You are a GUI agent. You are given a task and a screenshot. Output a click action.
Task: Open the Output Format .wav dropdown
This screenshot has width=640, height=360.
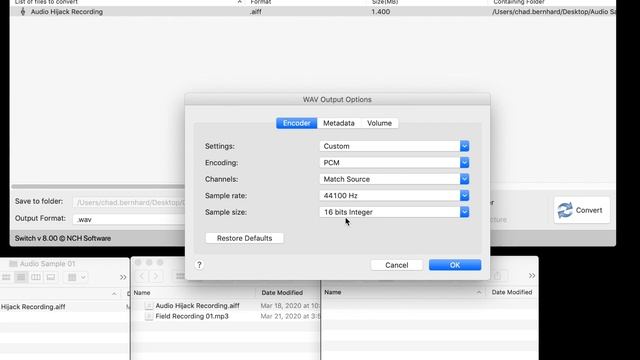[129, 219]
